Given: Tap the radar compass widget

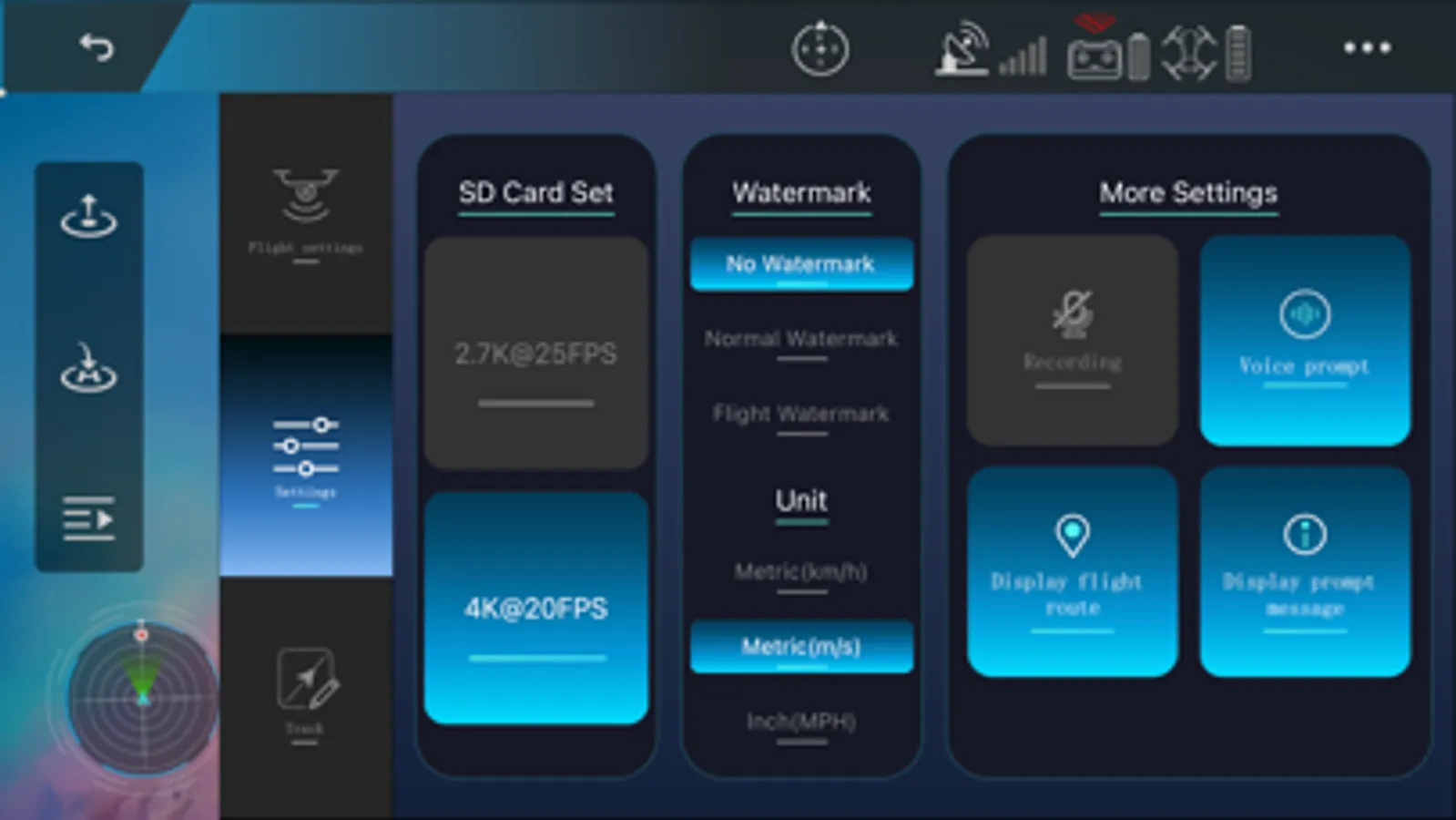Looking at the screenshot, I should tap(142, 699).
